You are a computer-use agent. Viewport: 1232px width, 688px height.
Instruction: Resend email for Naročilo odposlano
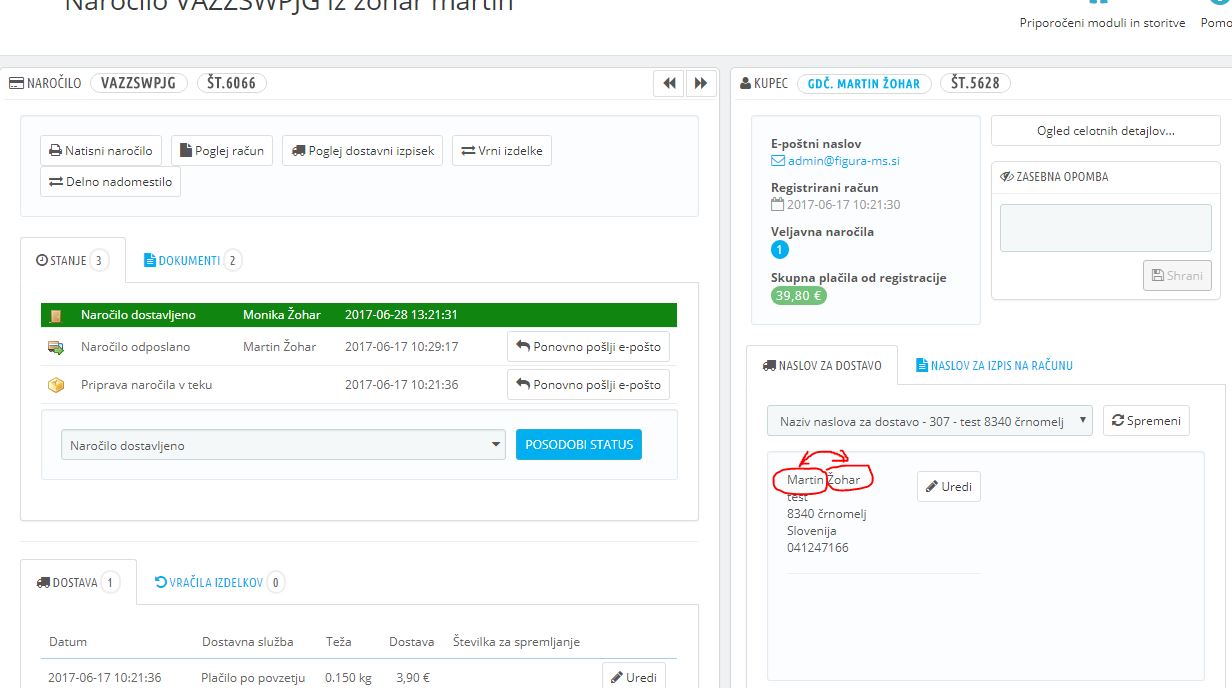click(x=588, y=347)
